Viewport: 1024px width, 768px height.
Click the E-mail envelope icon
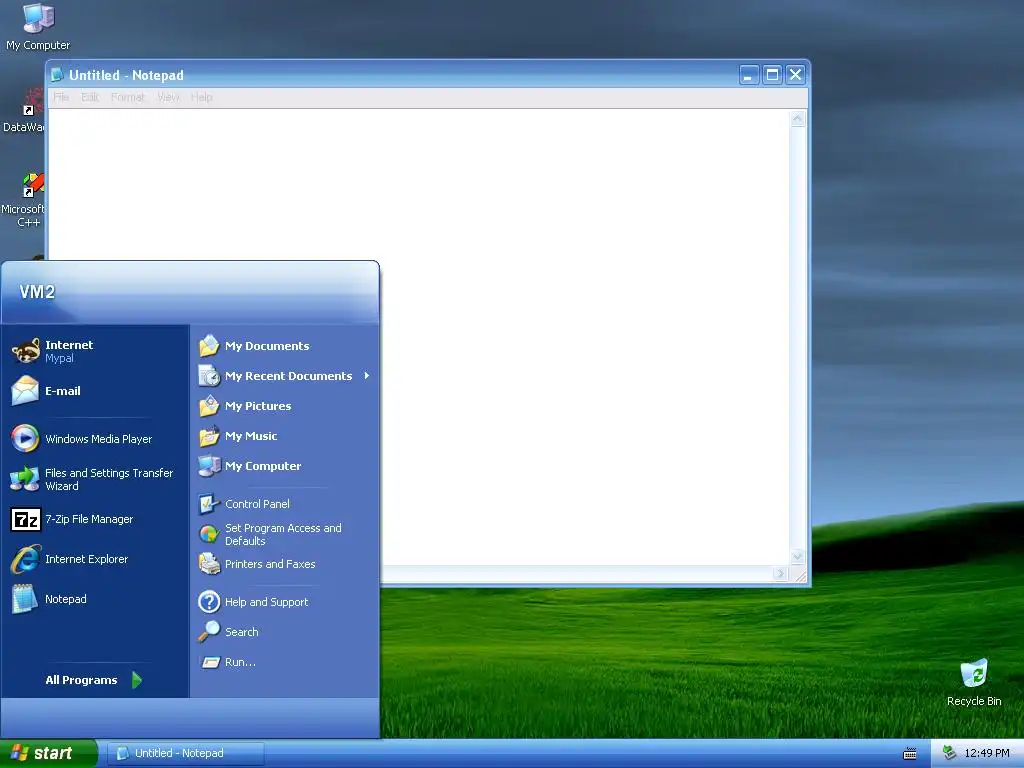[x=25, y=391]
